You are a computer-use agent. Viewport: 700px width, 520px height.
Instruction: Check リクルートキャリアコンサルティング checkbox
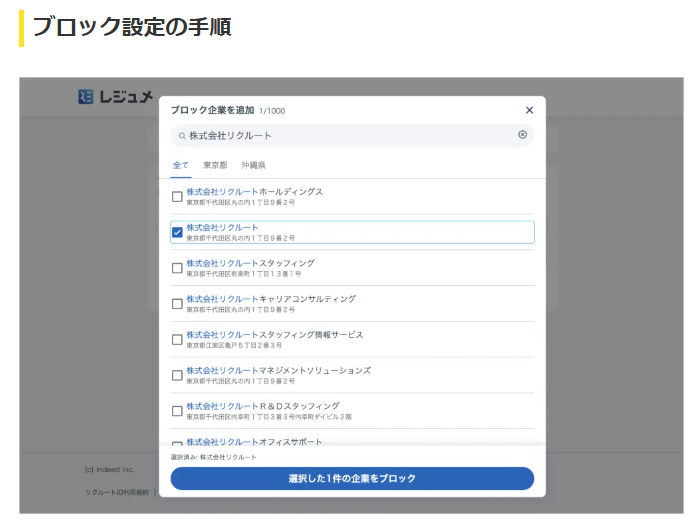(177, 304)
